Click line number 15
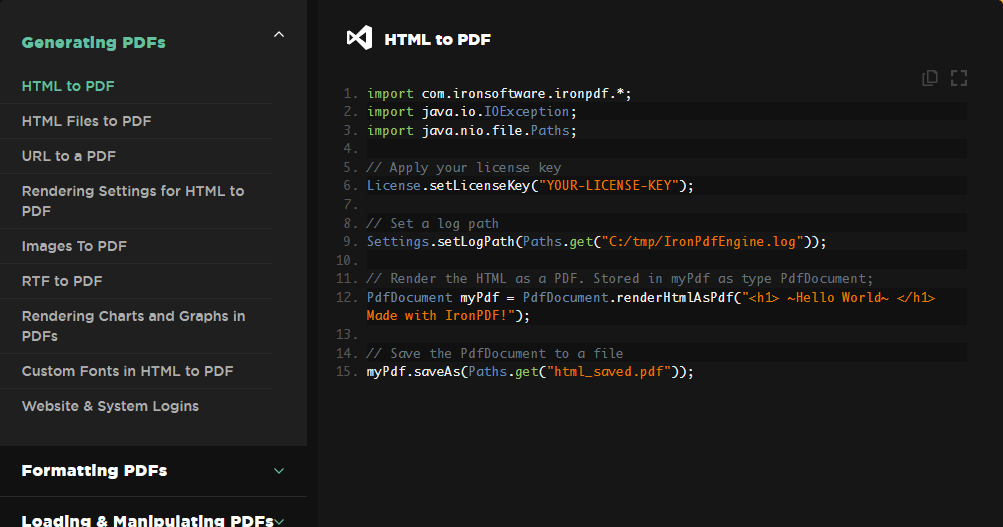1003x527 pixels. (x=347, y=372)
